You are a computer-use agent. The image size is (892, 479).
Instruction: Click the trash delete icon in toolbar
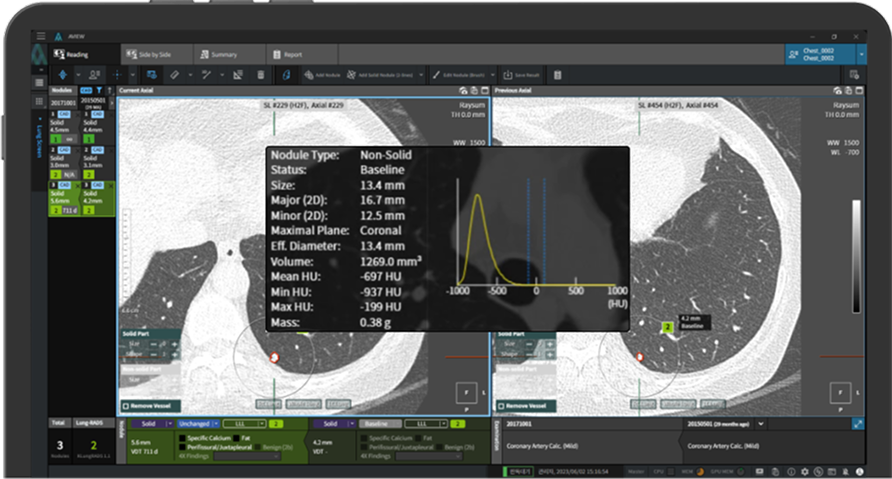point(261,75)
